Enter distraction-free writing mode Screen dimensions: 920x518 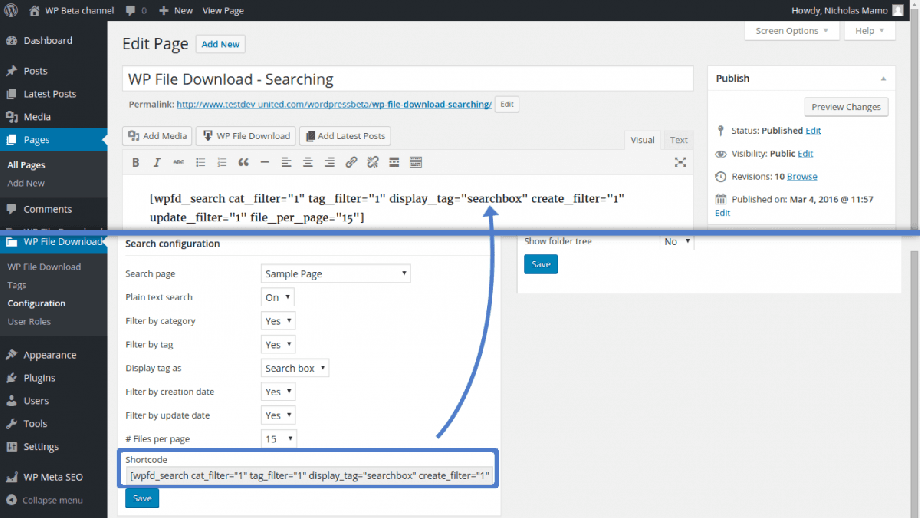(680, 162)
